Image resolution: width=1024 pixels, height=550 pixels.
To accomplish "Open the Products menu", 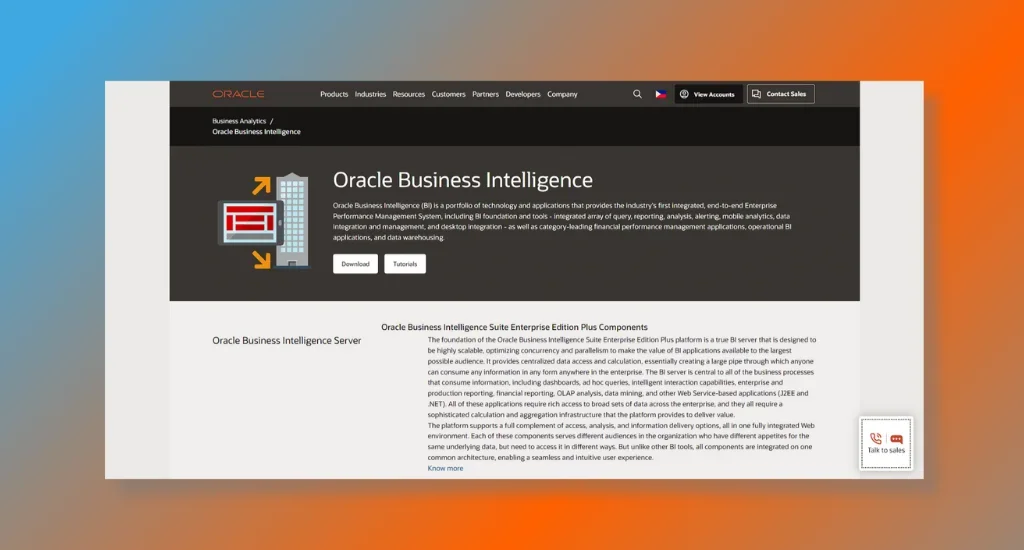I will point(334,94).
